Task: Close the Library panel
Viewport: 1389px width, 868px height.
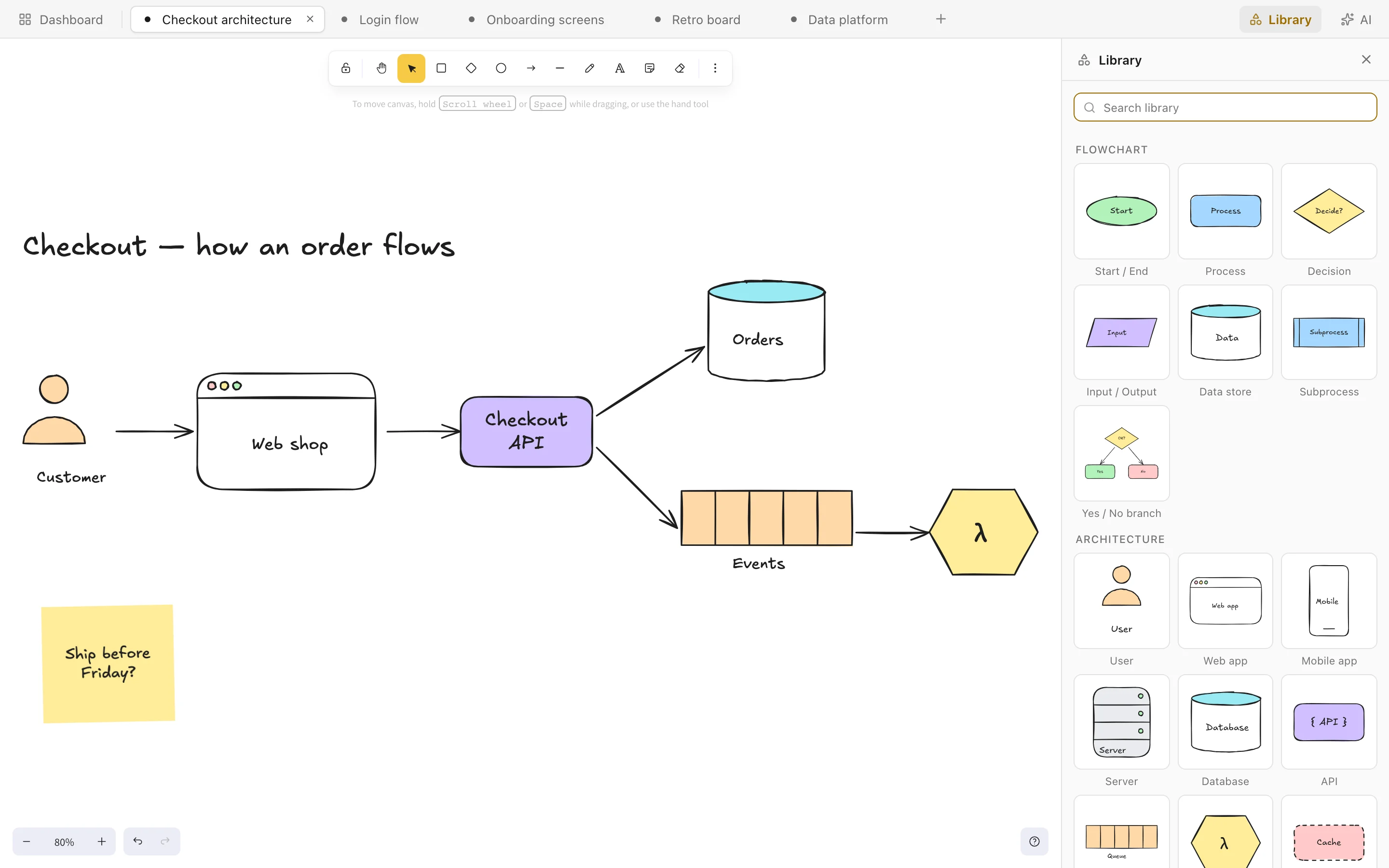Action: 1366,60
